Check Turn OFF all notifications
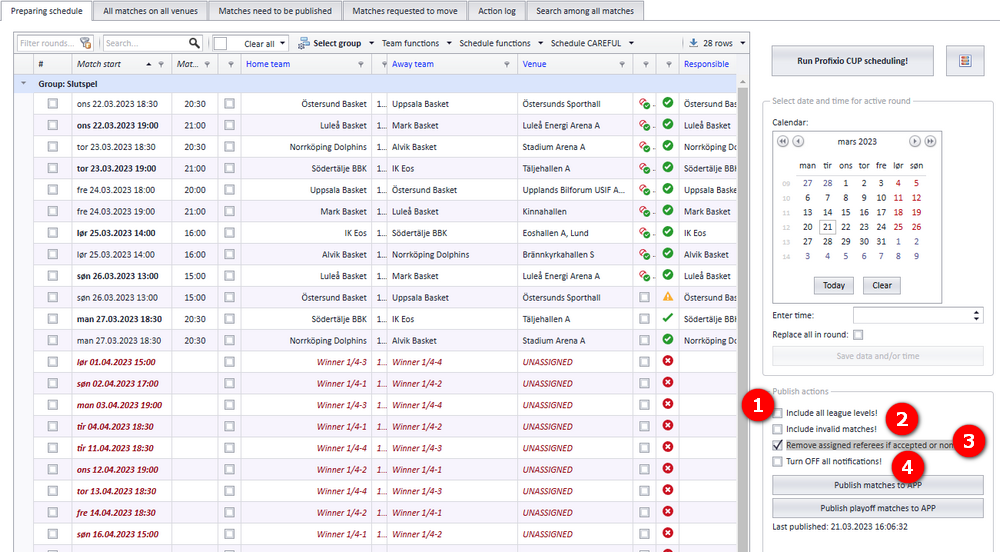1000x552 pixels. pos(777,461)
